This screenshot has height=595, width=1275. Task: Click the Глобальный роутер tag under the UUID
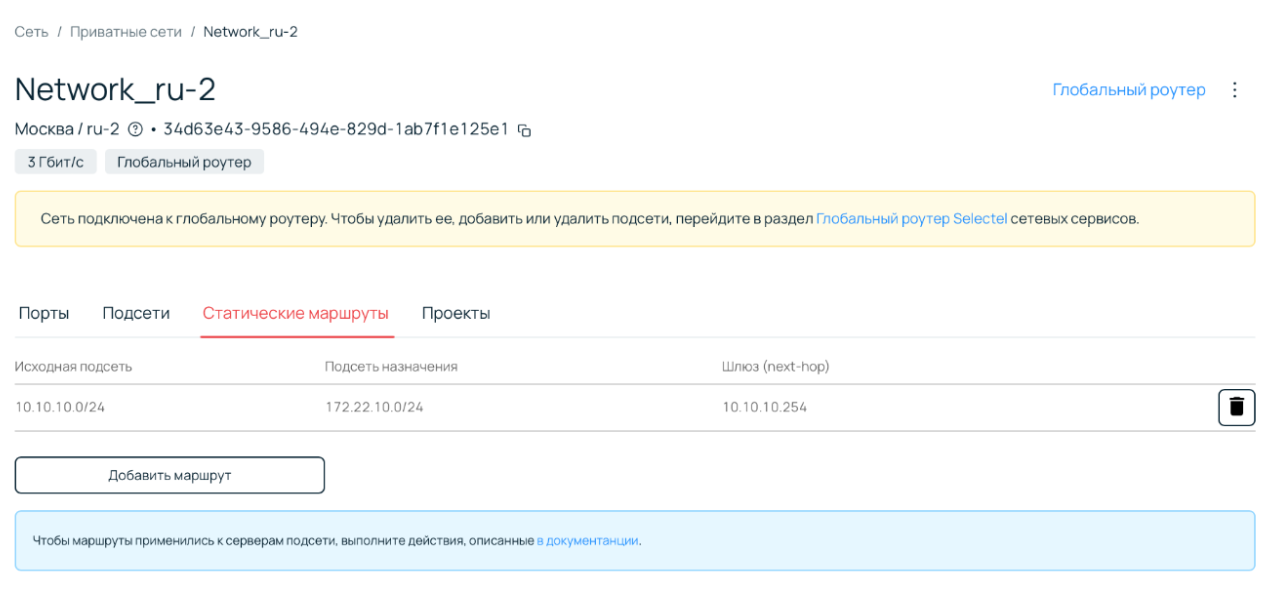pyautogui.click(x=184, y=162)
